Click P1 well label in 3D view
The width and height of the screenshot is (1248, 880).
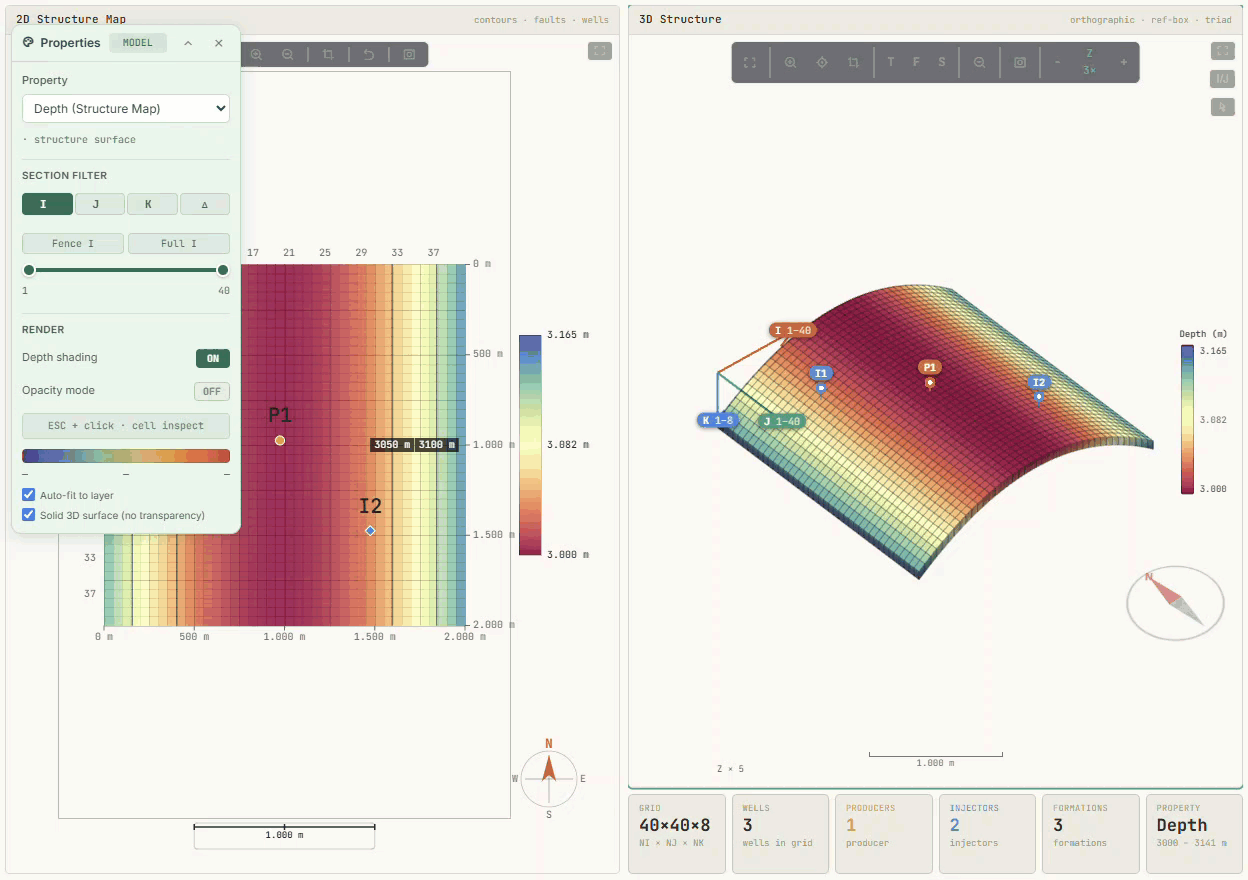coord(930,367)
